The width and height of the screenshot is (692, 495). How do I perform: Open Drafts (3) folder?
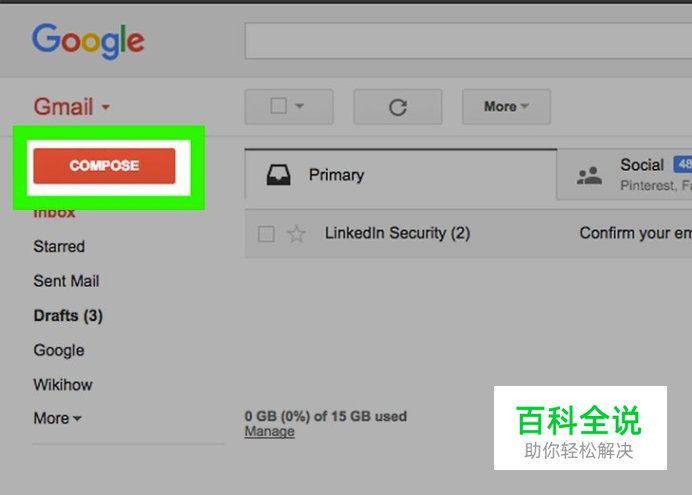point(68,316)
